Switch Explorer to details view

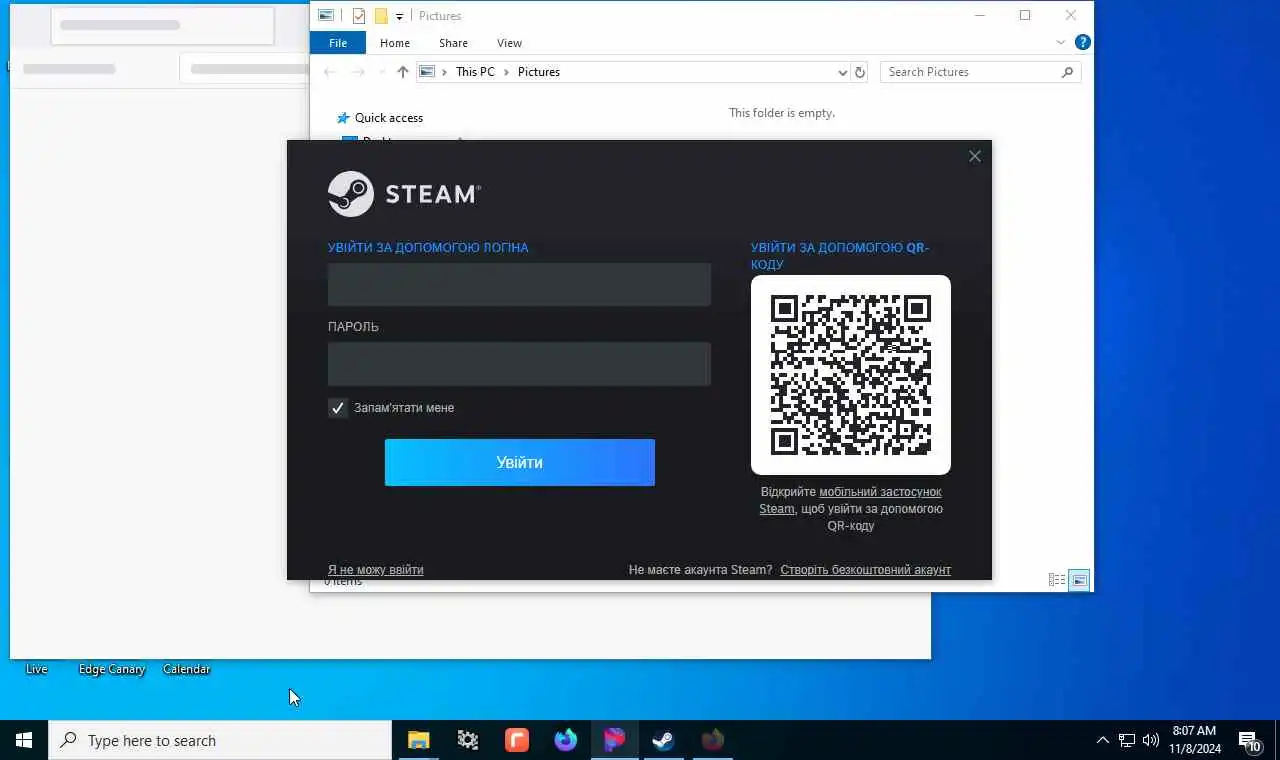[1057, 580]
